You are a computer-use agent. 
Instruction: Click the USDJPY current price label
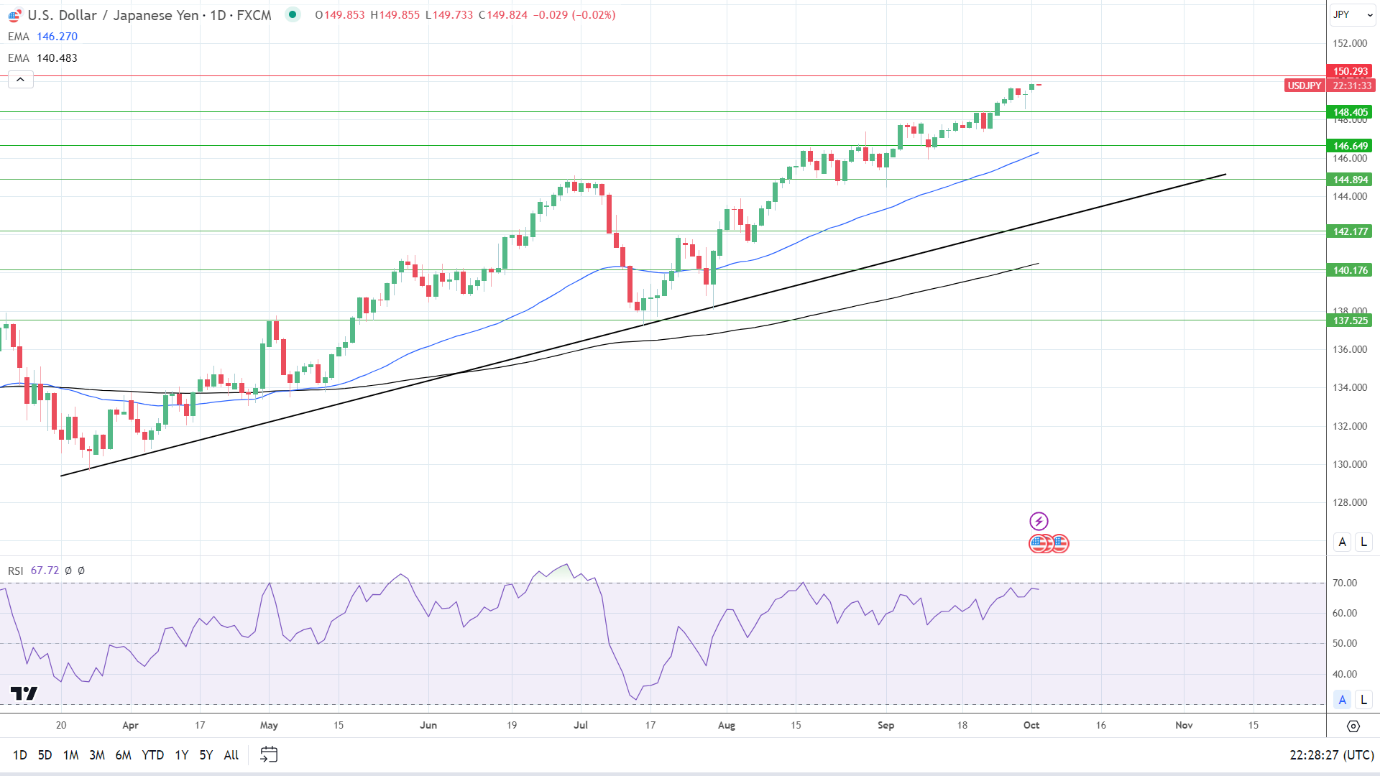click(1304, 85)
